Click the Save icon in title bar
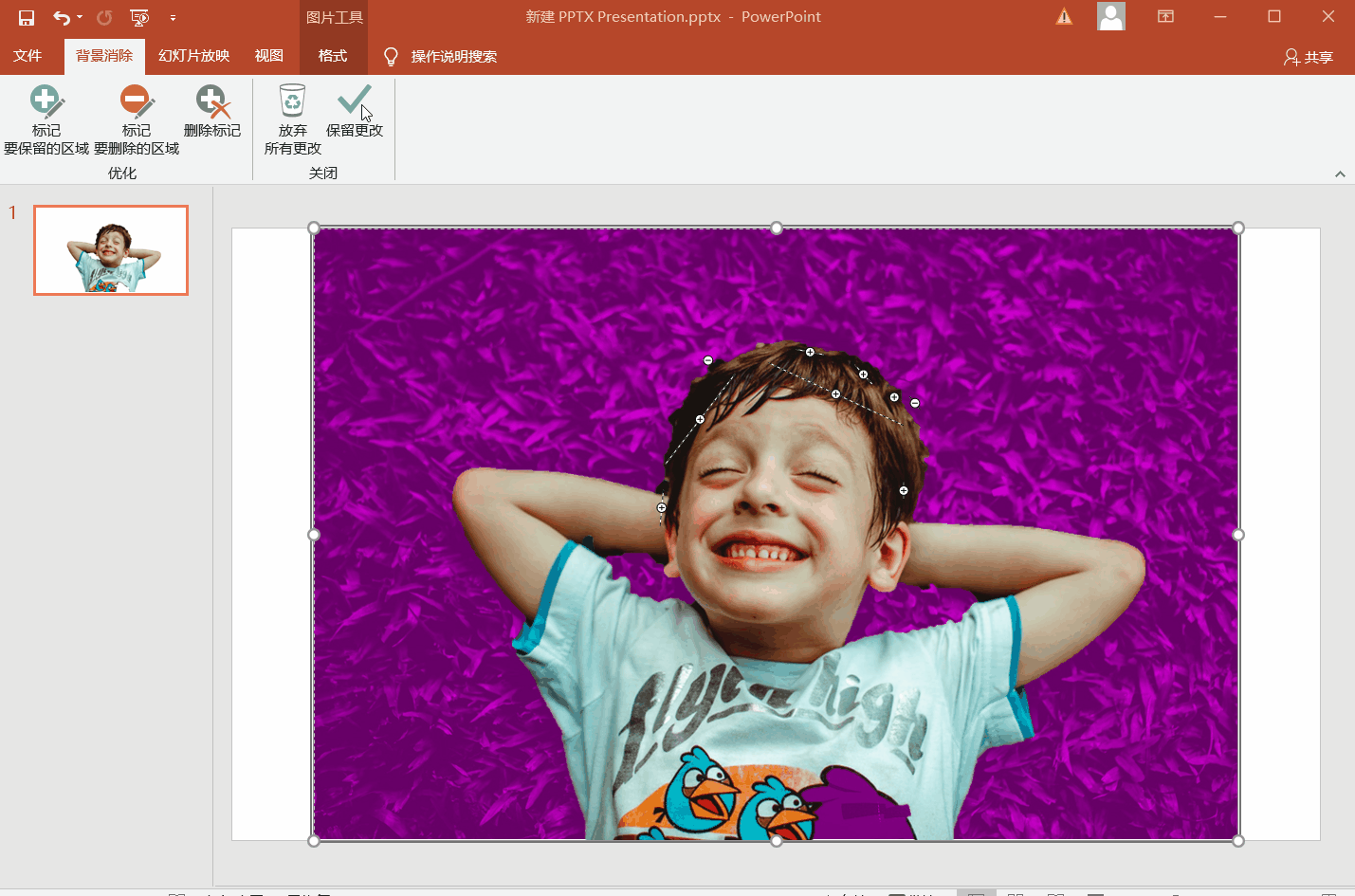Screen dimensions: 1355x896 [27, 17]
